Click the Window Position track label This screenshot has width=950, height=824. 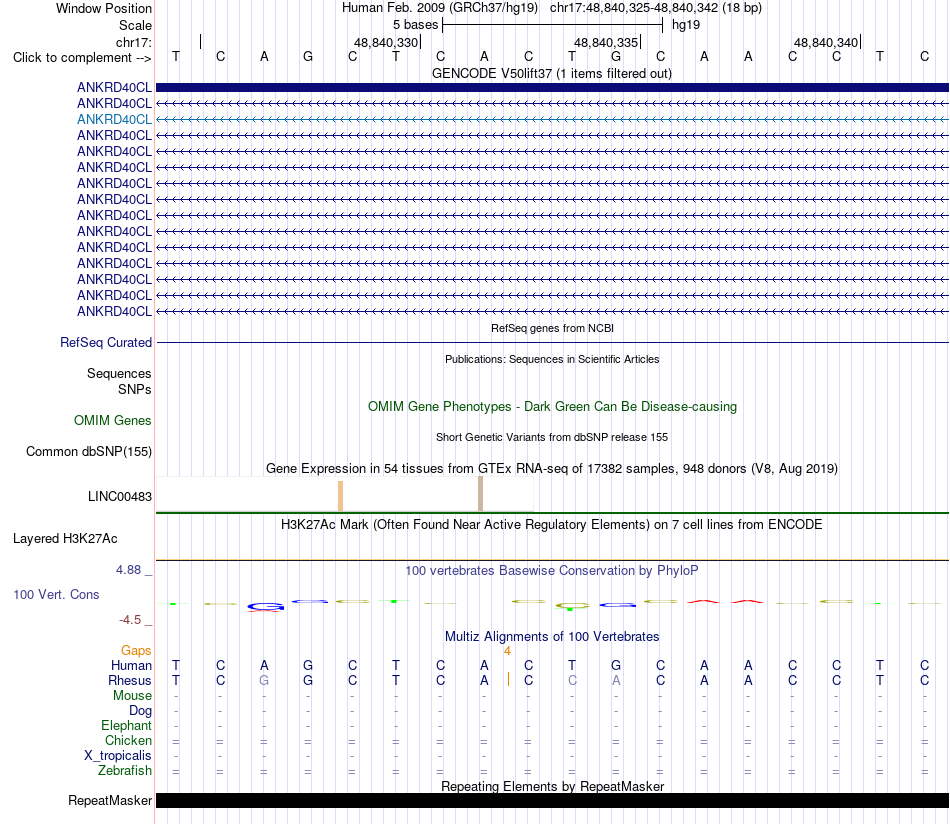104,8
